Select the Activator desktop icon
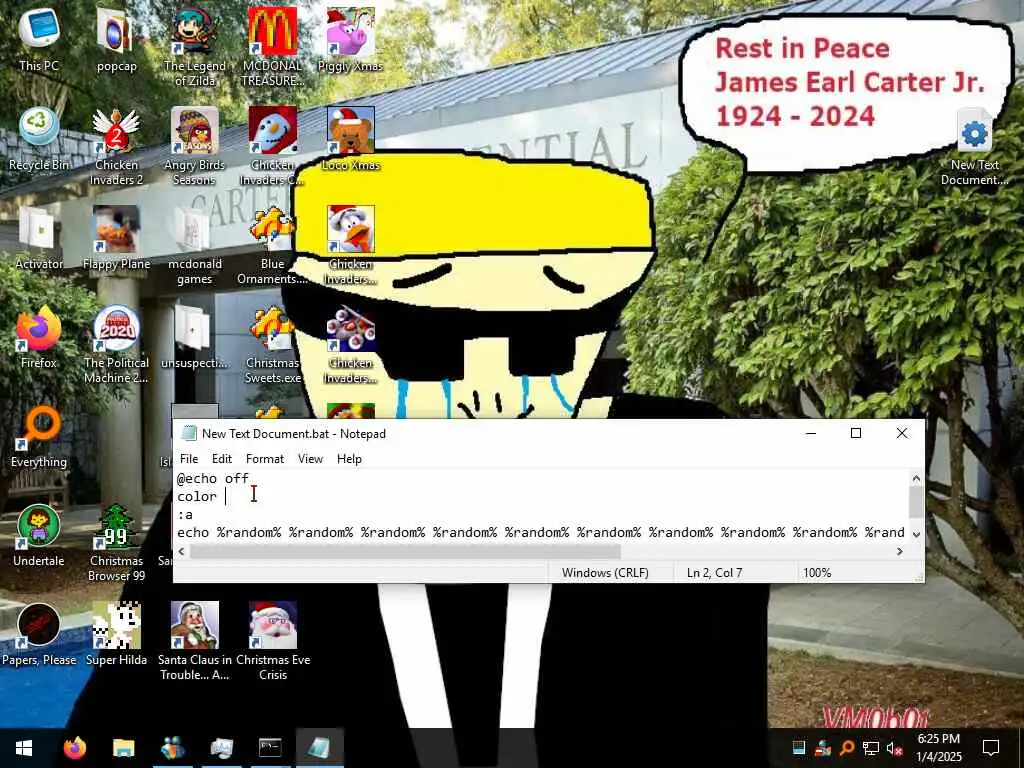This screenshot has height=768, width=1024. 39,237
